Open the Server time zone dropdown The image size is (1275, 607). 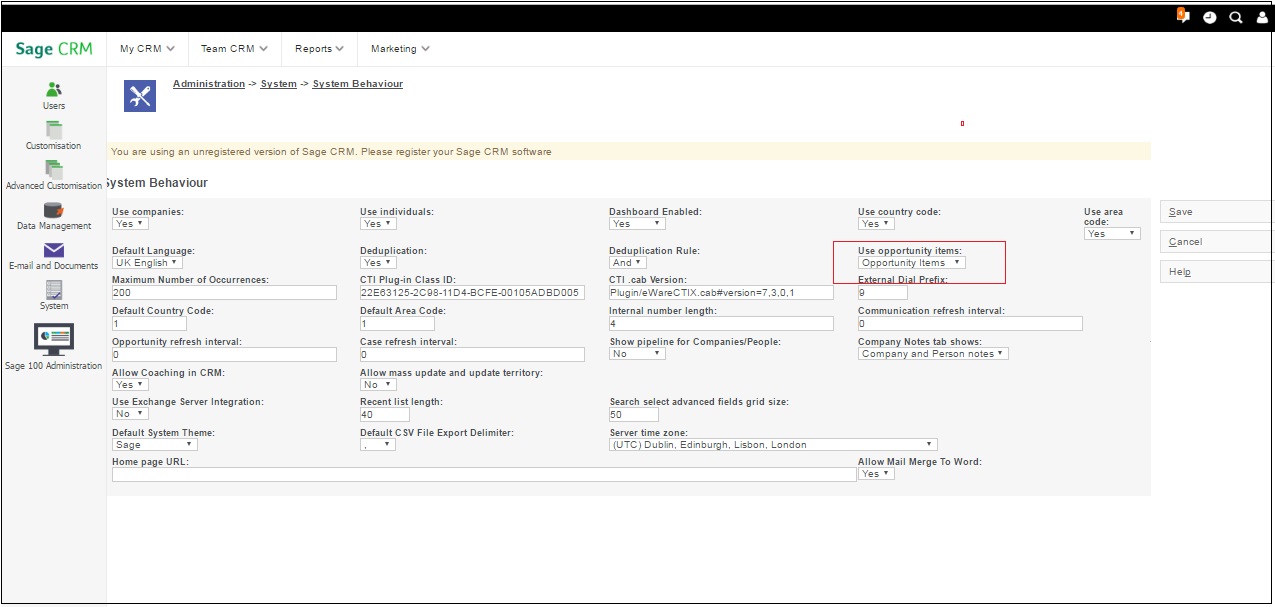773,445
